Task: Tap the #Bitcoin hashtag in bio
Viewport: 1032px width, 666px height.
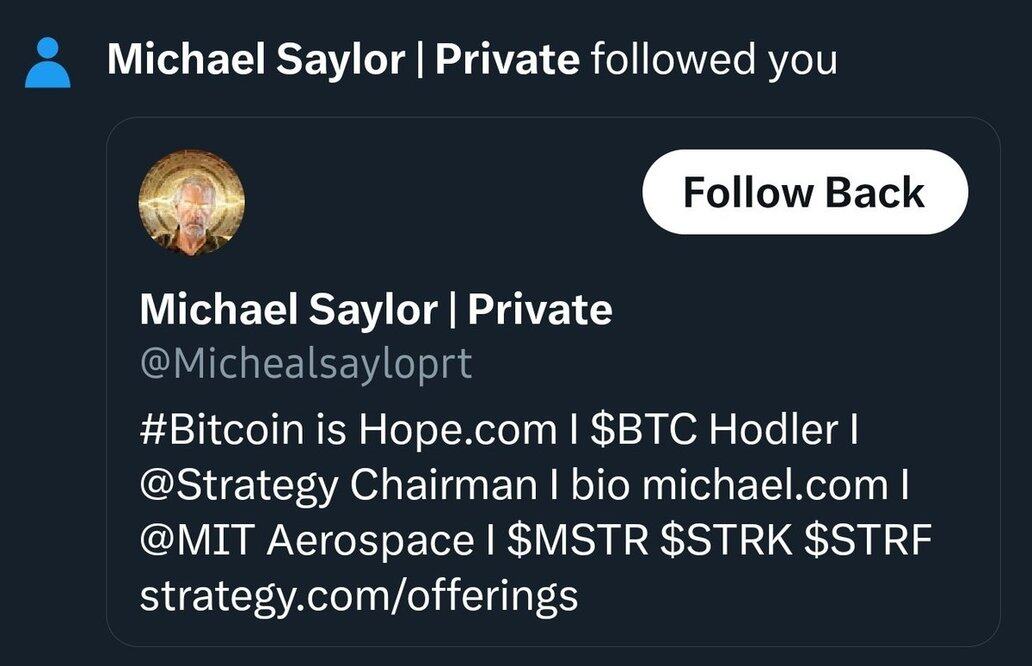Action: (x=222, y=430)
